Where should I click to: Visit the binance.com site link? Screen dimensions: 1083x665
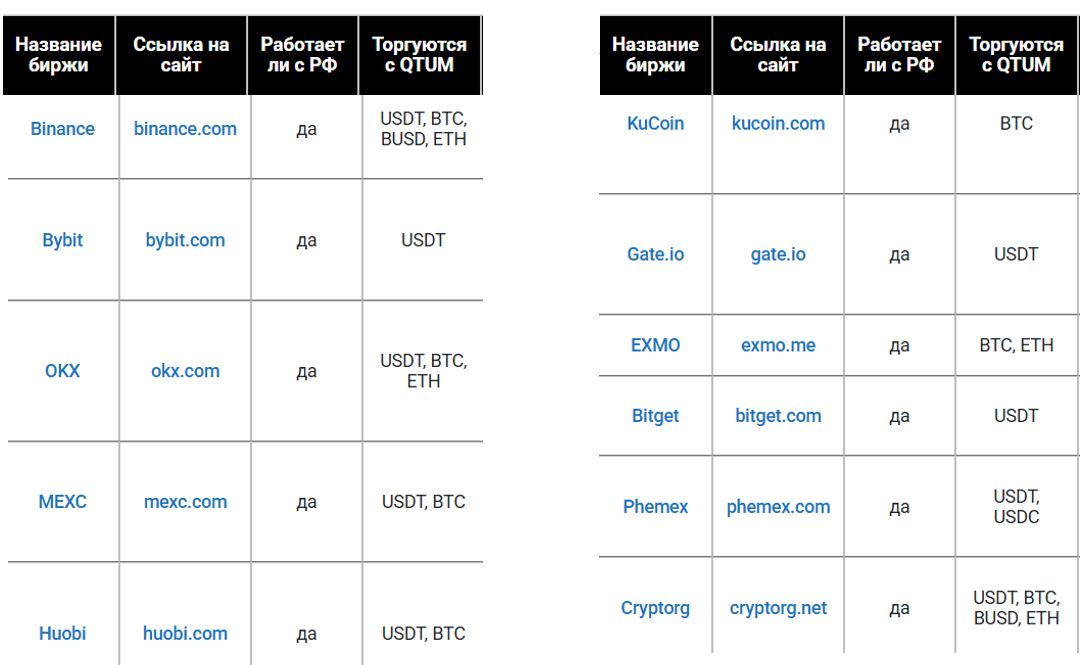pos(185,129)
